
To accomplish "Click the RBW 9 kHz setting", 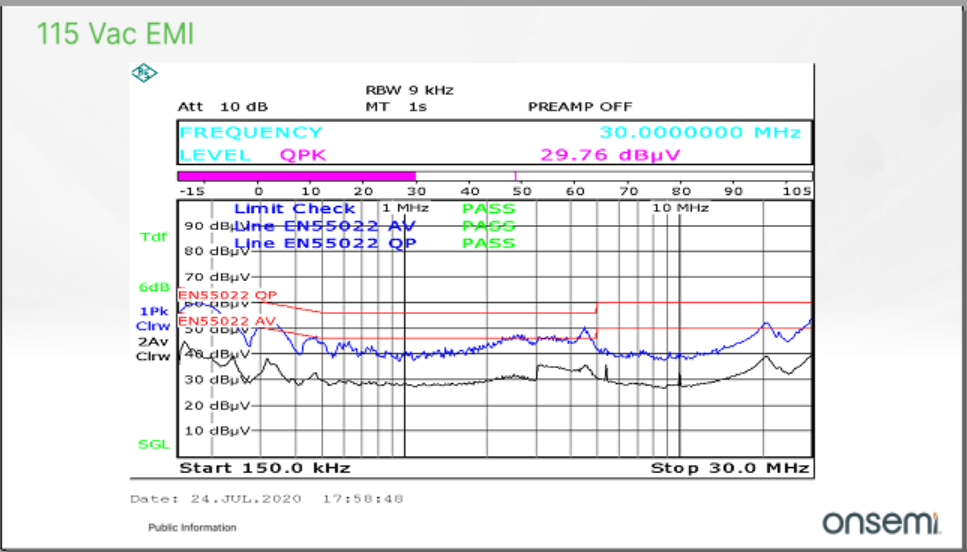I will (x=409, y=90).
